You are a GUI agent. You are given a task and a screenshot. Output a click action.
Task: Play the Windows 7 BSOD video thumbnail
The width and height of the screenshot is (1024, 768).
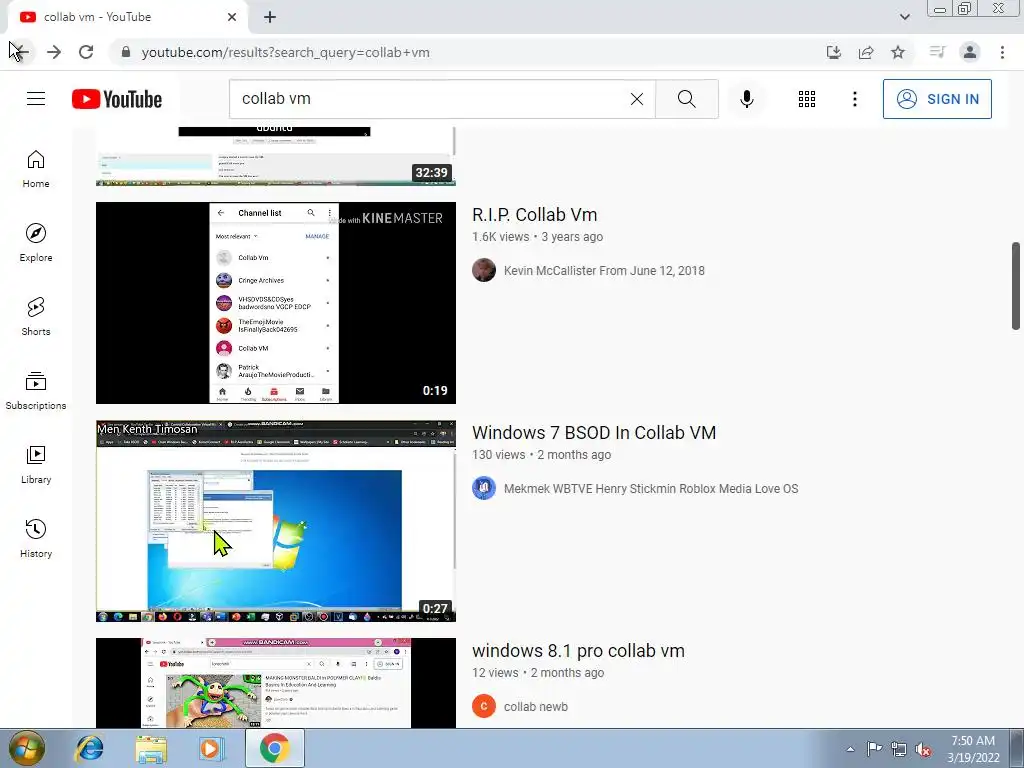pyautogui.click(x=276, y=520)
